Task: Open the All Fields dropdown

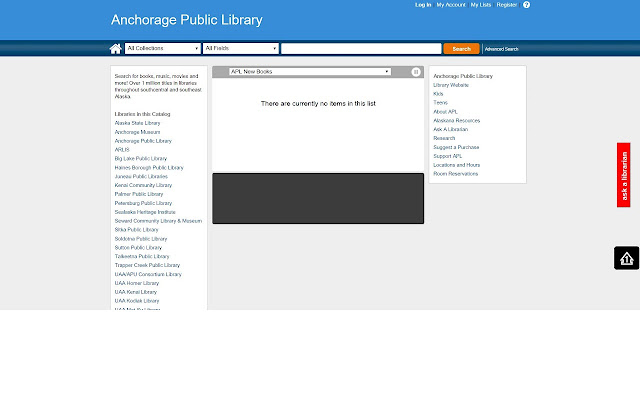Action: pyautogui.click(x=241, y=48)
